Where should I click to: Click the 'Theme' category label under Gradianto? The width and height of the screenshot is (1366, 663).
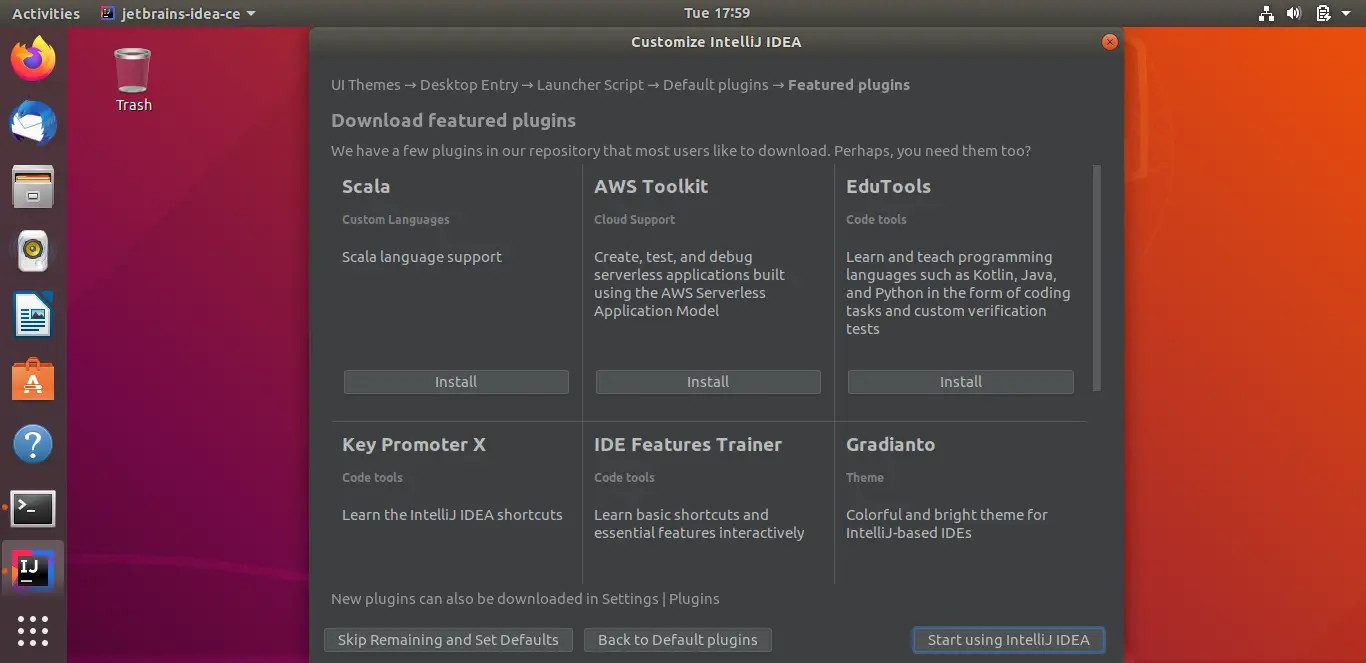point(865,478)
